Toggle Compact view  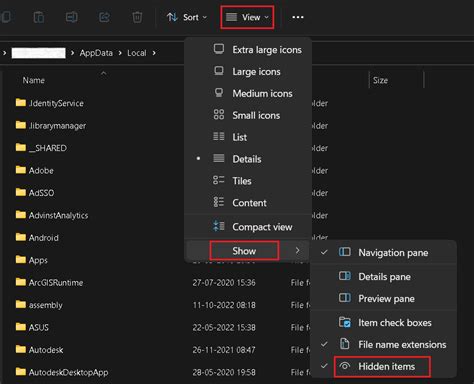click(x=248, y=227)
